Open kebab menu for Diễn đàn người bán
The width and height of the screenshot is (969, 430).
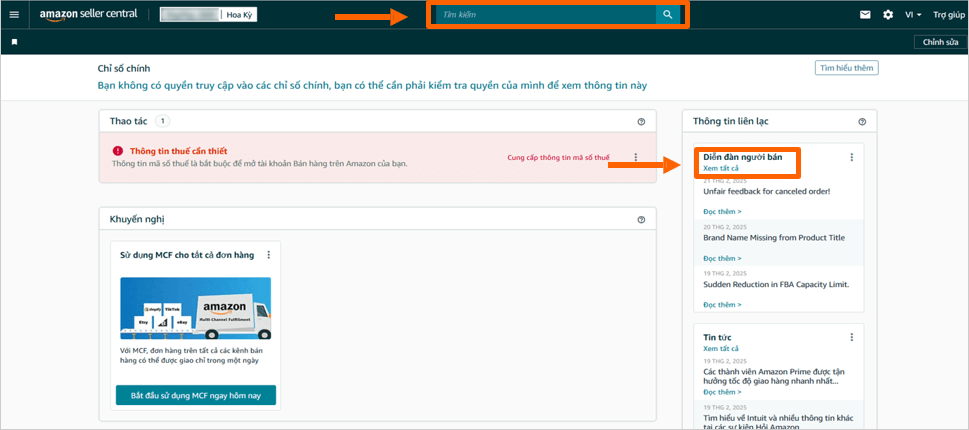[852, 158]
